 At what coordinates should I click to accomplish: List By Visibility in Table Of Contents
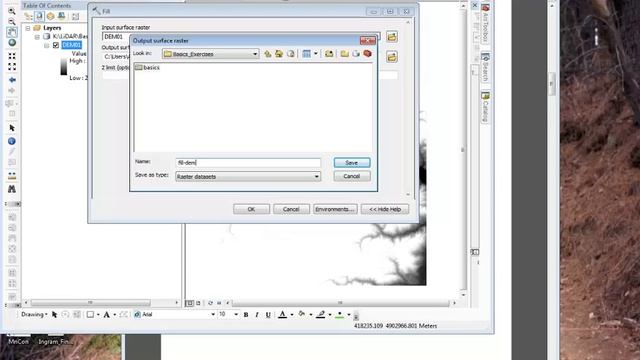click(50, 16)
